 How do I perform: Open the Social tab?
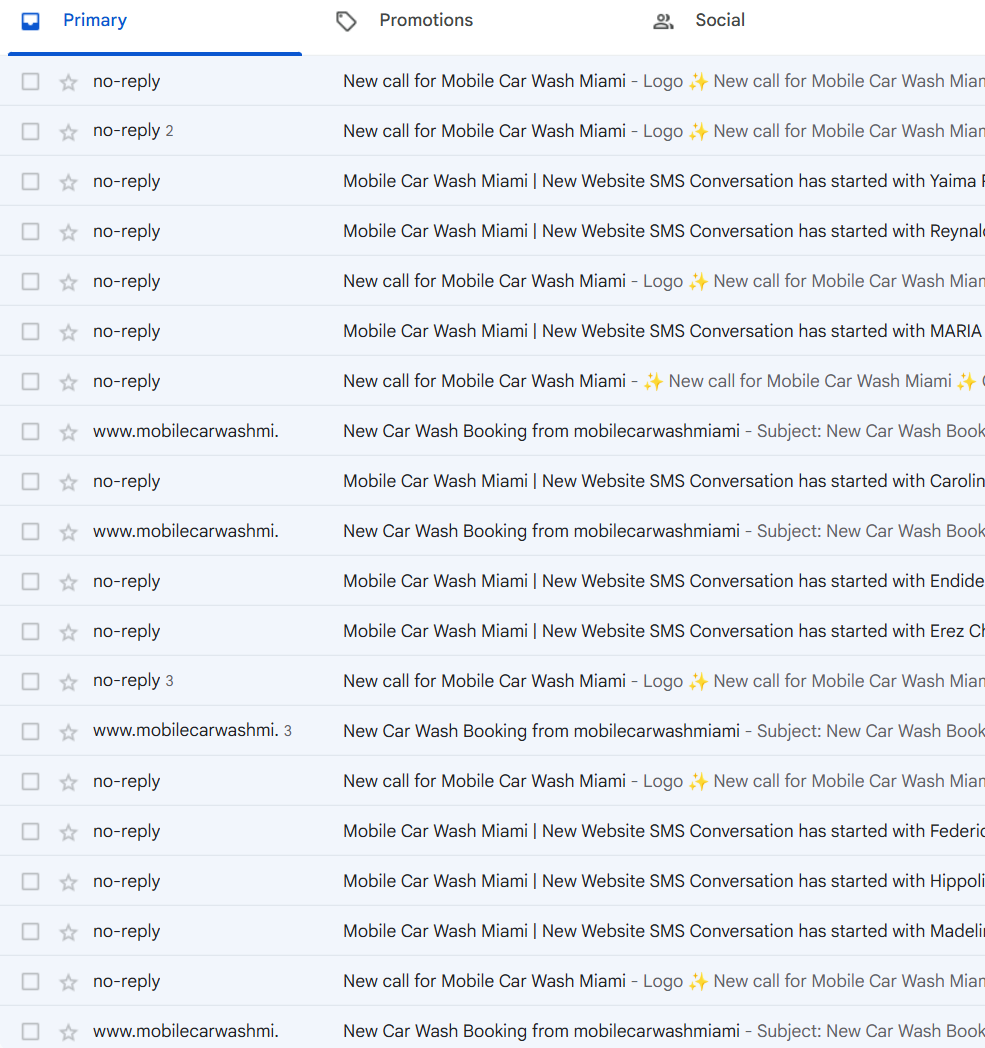tap(719, 20)
